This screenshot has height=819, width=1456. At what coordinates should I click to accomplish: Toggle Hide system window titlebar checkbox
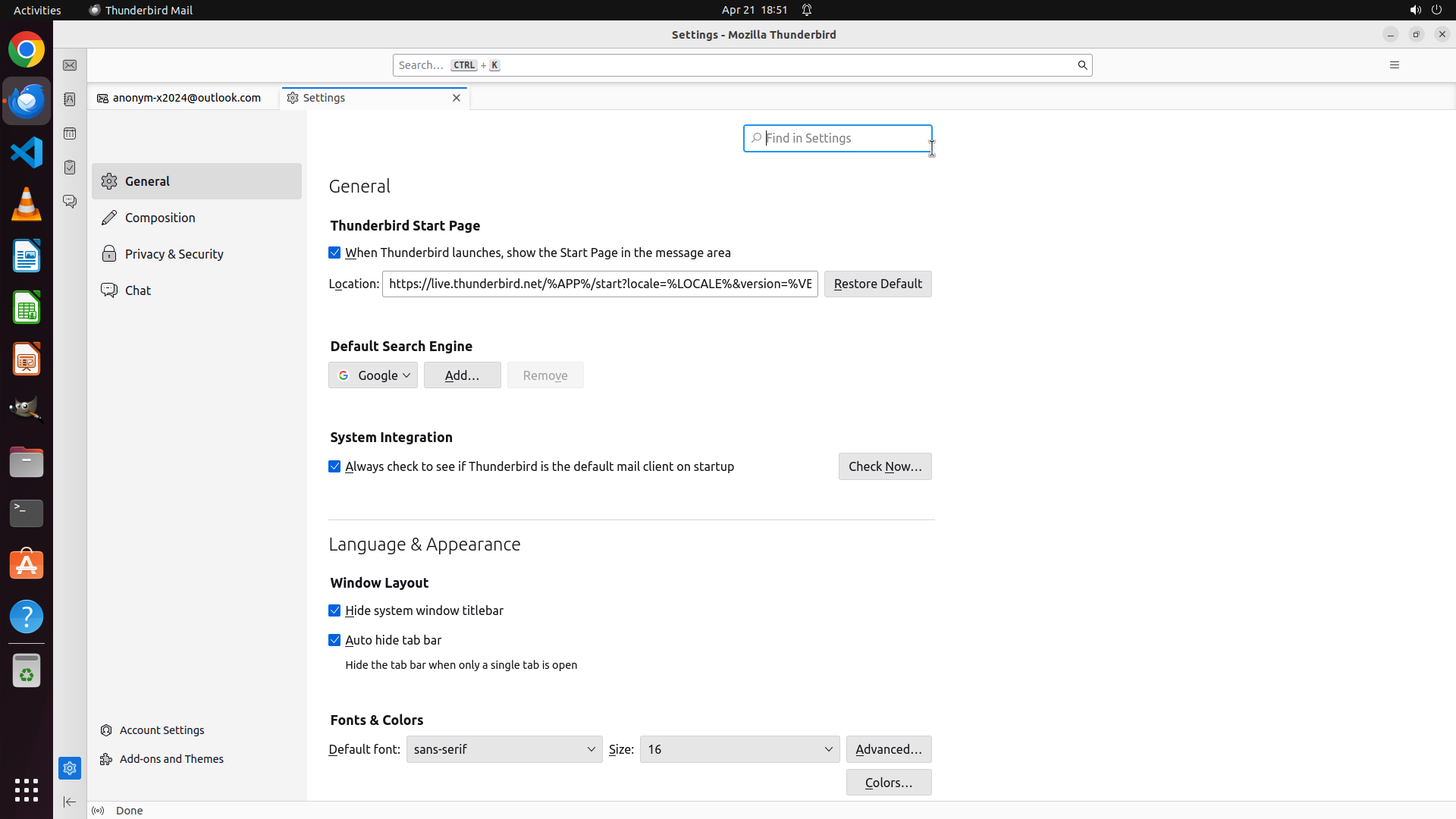334,611
